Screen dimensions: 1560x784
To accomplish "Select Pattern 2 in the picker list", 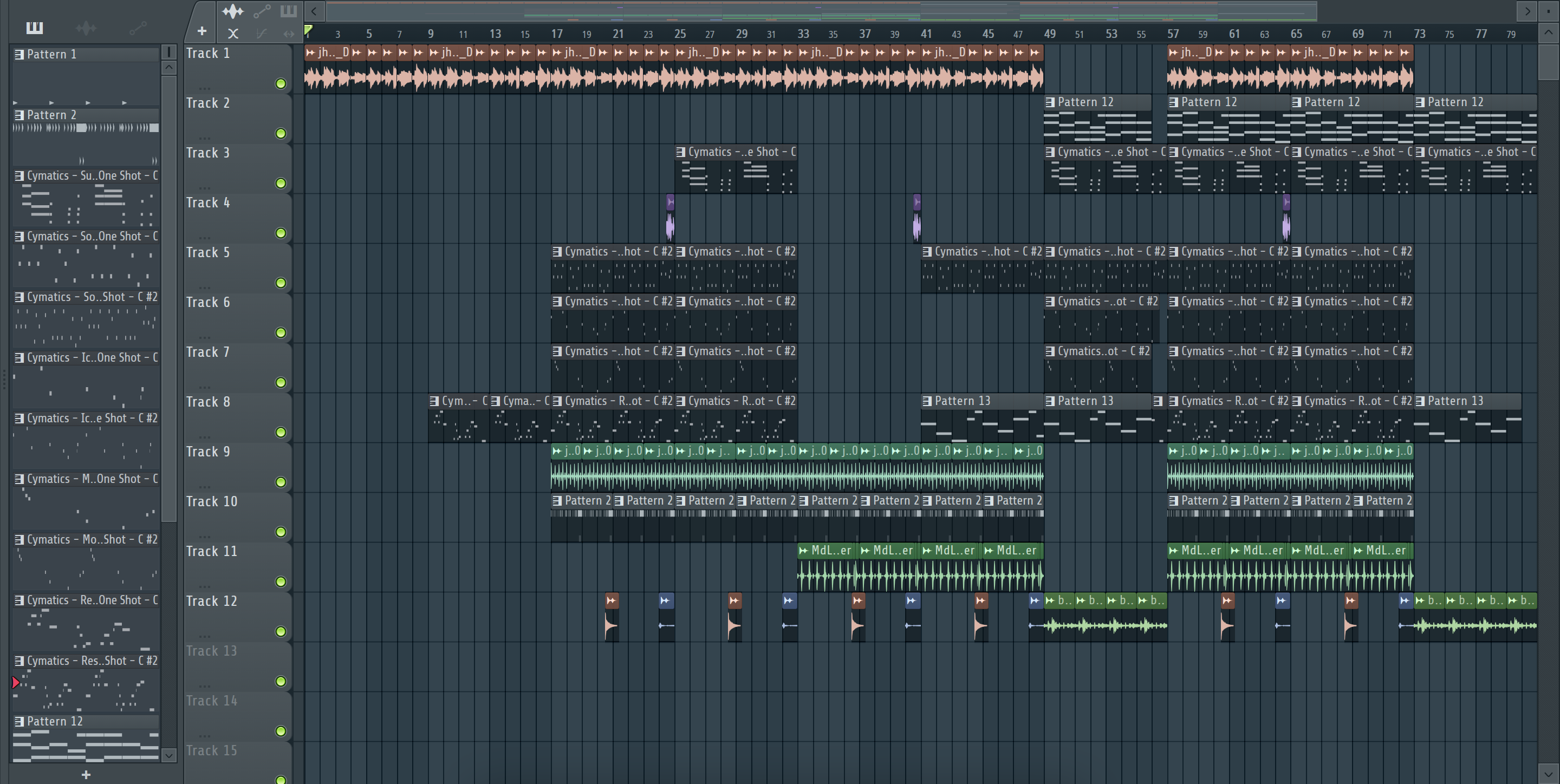I will (86, 138).
